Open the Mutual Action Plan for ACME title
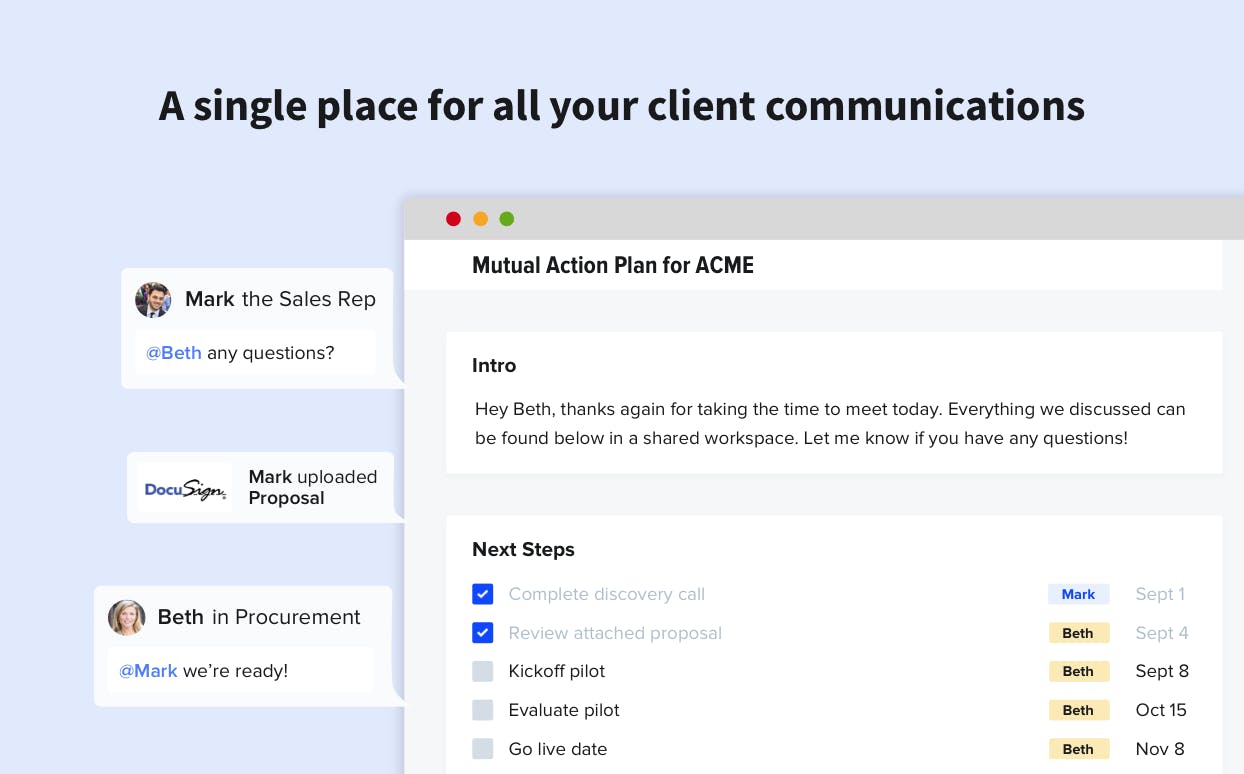Screen dimensions: 1244x774 [613, 265]
